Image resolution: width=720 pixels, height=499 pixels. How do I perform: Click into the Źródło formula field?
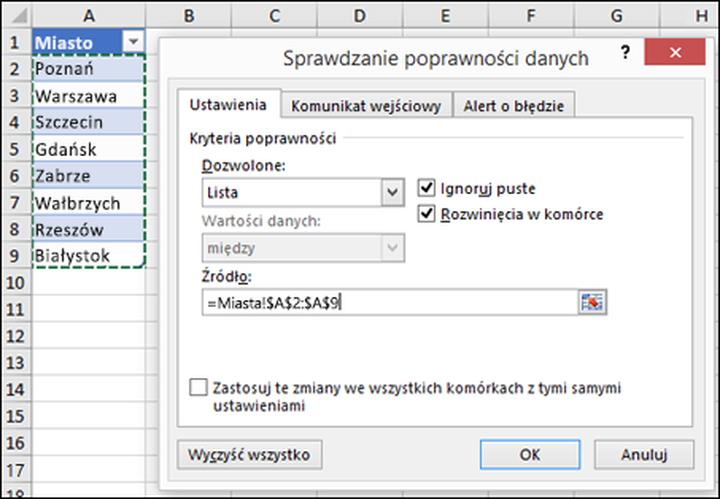coord(389,303)
